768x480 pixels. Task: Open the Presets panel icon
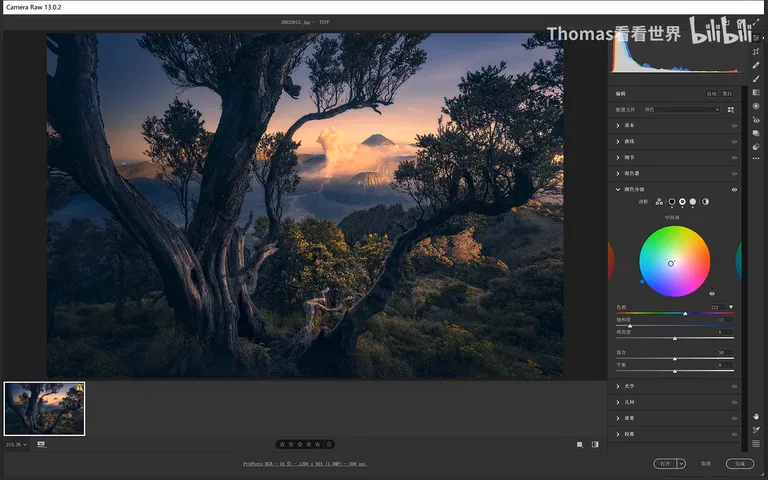tap(756, 146)
